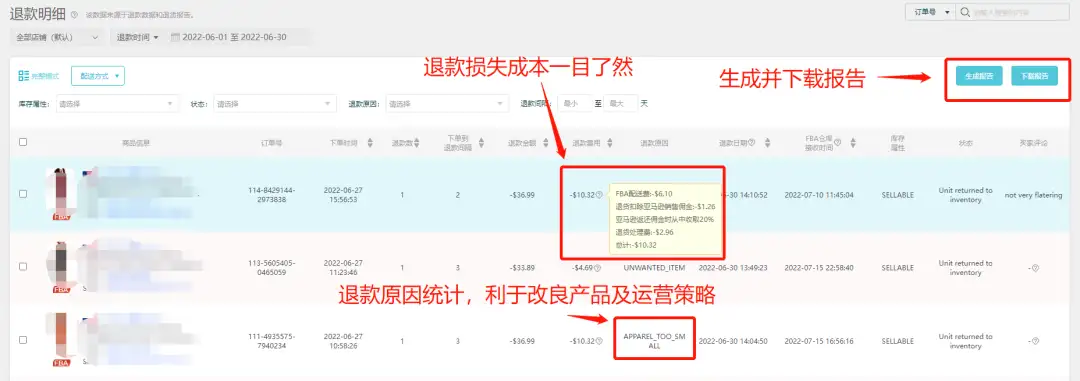
Task: Click help icon beside 退款日期 header
Action: [x=751, y=143]
